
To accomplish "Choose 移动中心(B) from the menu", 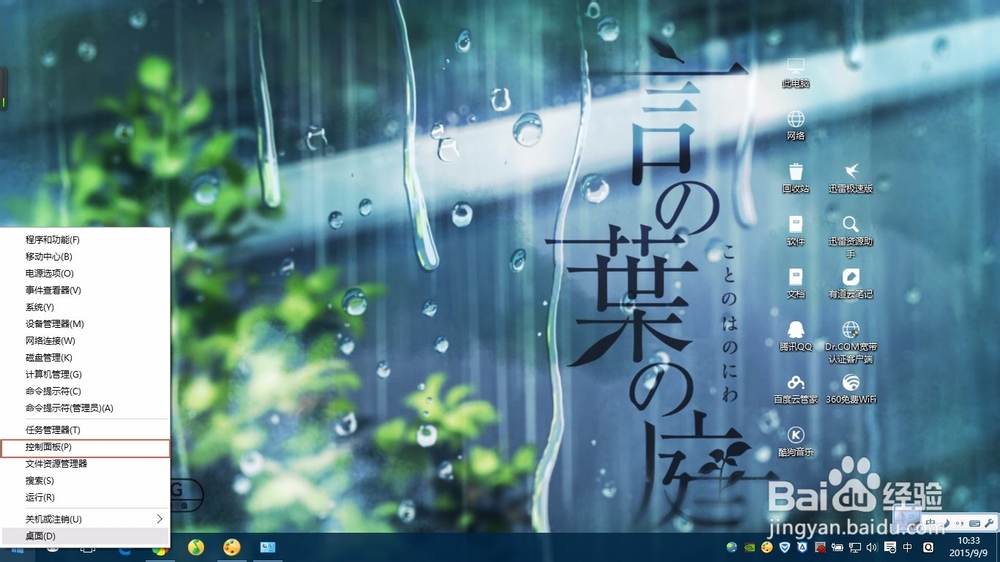I will (85, 256).
